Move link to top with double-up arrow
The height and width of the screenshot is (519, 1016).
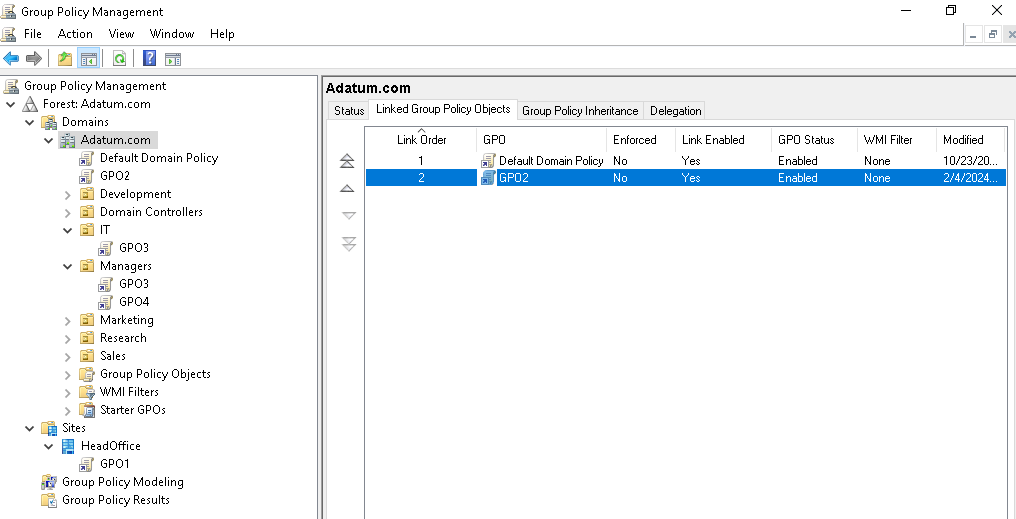(348, 161)
